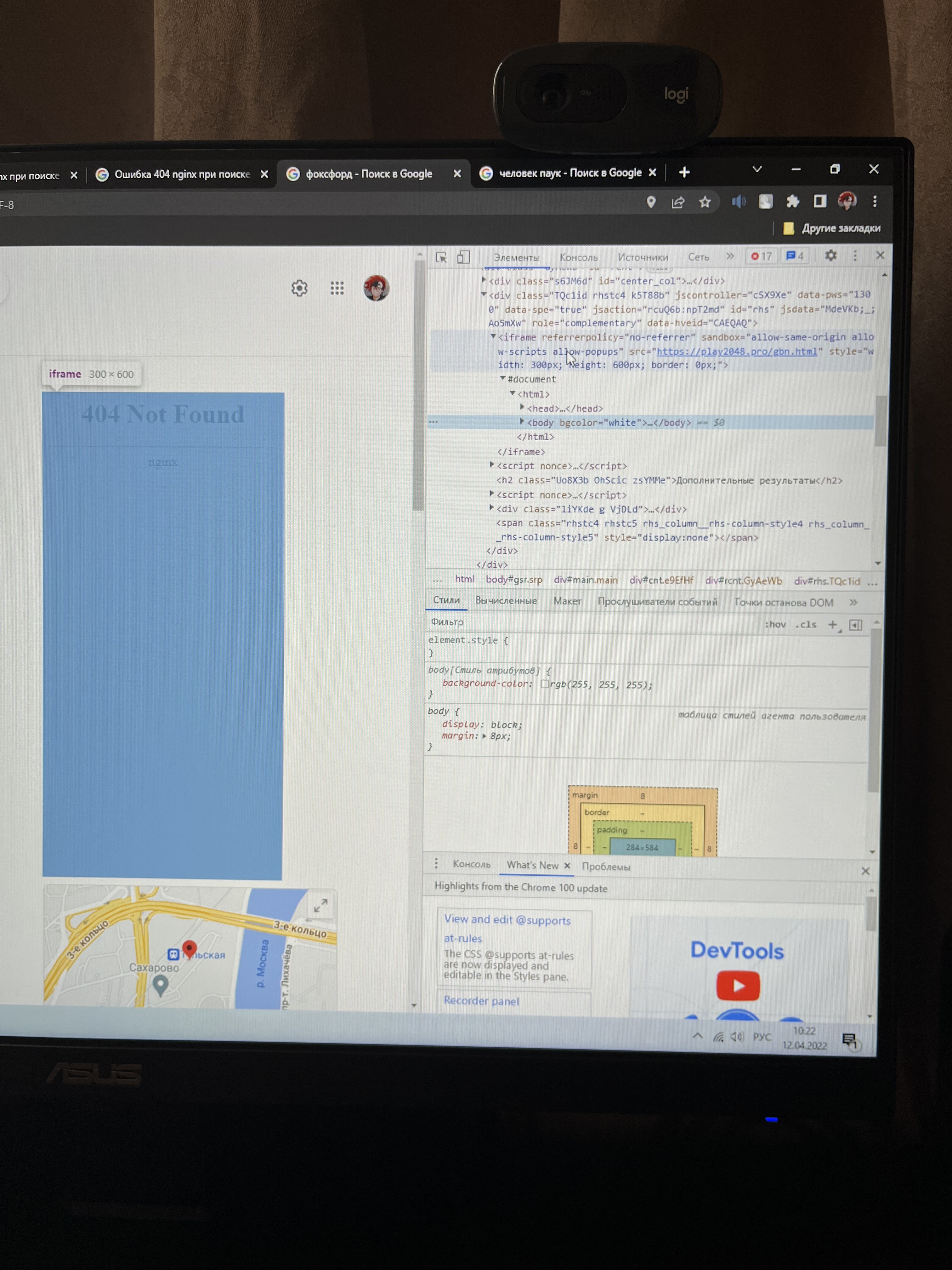Open the Макет tab
The width and height of the screenshot is (952, 1270).
tap(567, 601)
